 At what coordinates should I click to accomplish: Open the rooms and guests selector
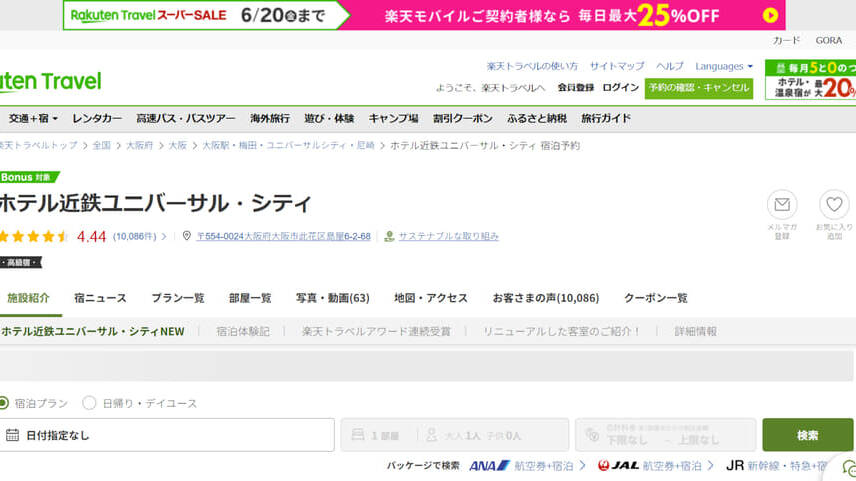click(455, 435)
